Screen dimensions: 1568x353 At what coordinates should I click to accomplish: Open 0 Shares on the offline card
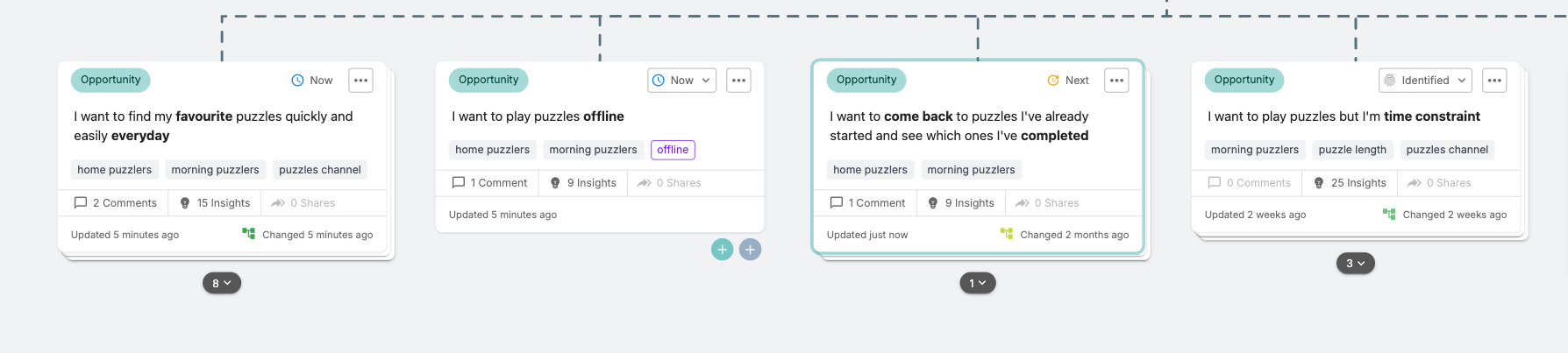[669, 183]
